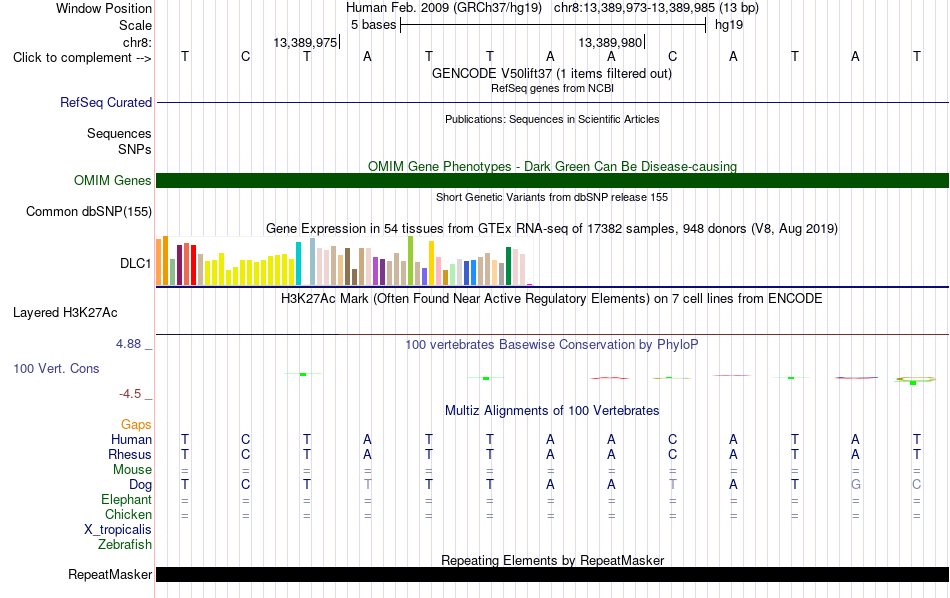Click the 4.88 PhyloP upper limit value

pyautogui.click(x=128, y=344)
